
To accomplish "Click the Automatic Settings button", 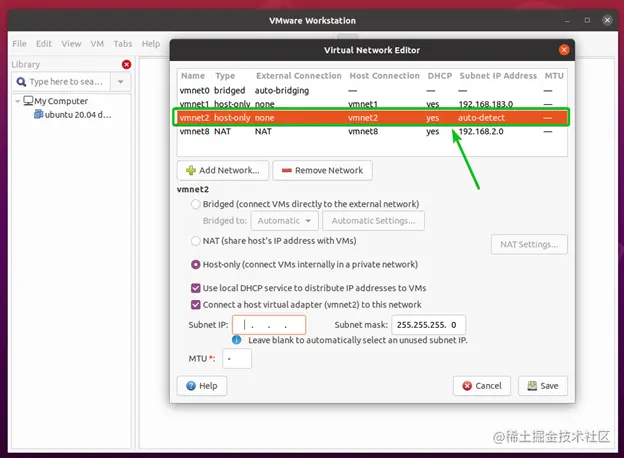I will [373, 221].
